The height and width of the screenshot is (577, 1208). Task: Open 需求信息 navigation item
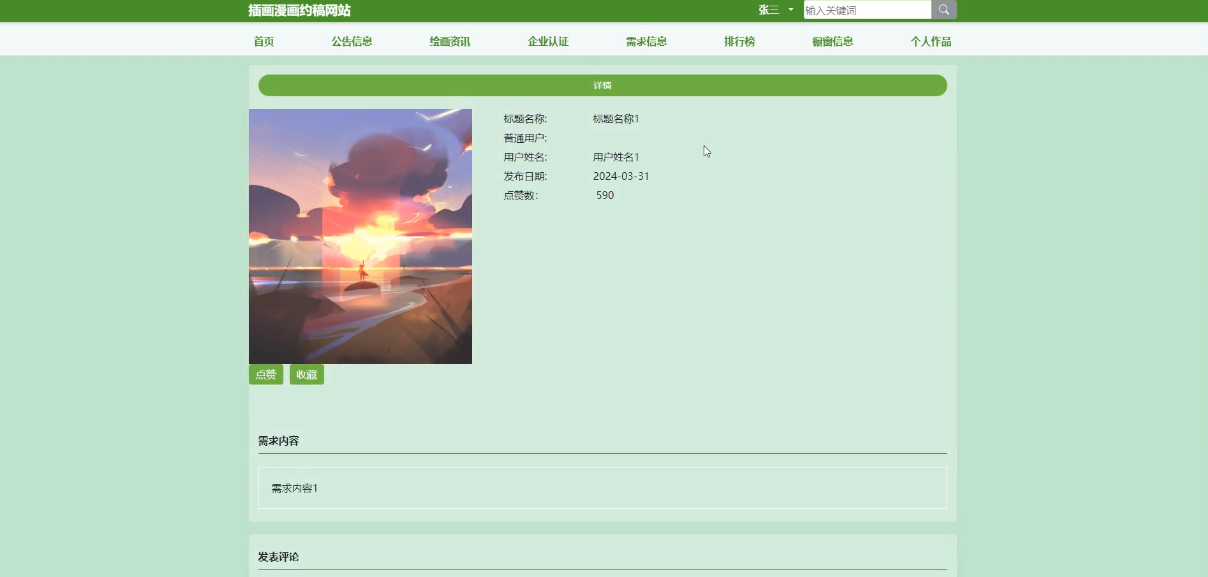646,42
